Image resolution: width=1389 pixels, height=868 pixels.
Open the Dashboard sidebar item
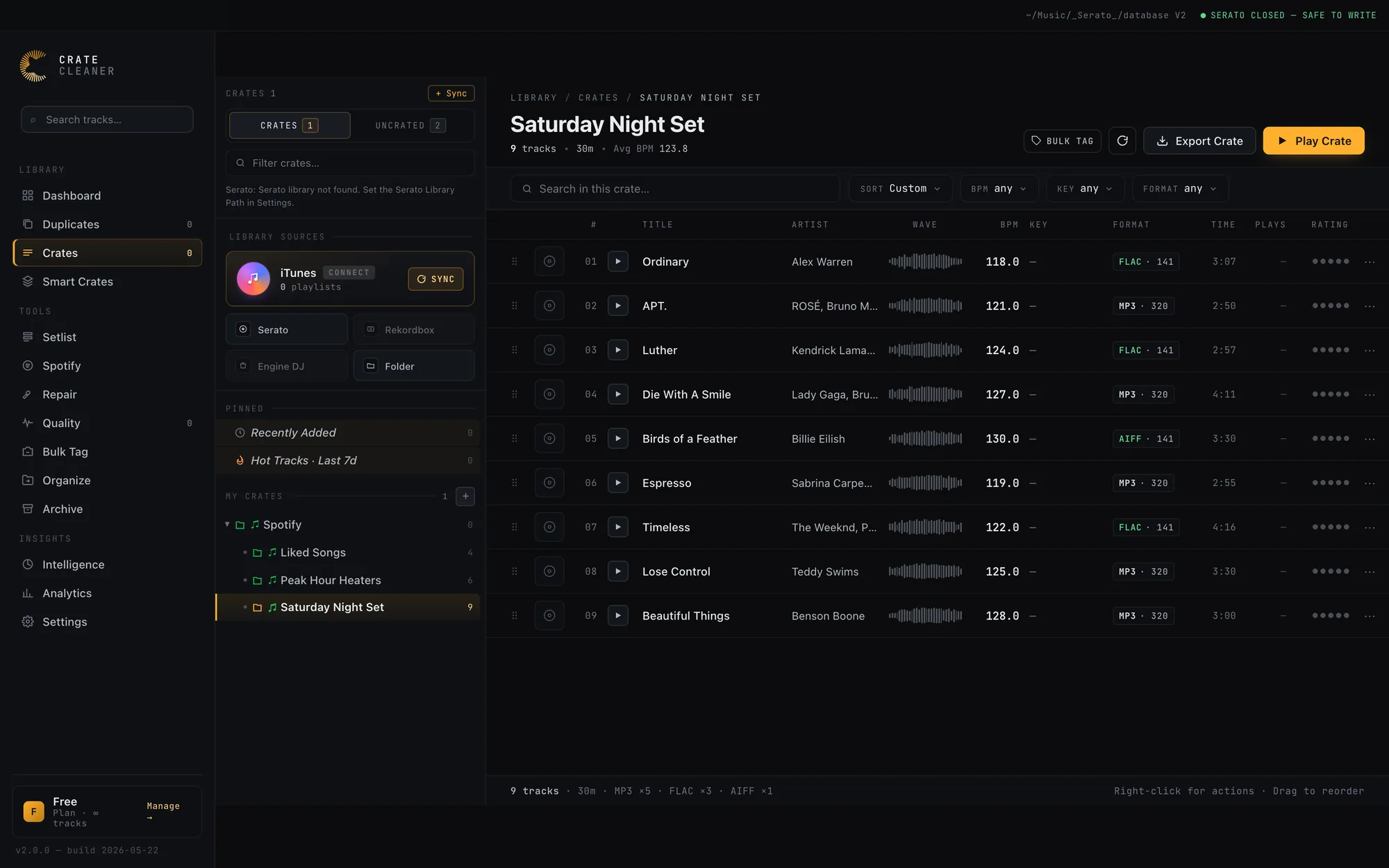pyautogui.click(x=107, y=196)
